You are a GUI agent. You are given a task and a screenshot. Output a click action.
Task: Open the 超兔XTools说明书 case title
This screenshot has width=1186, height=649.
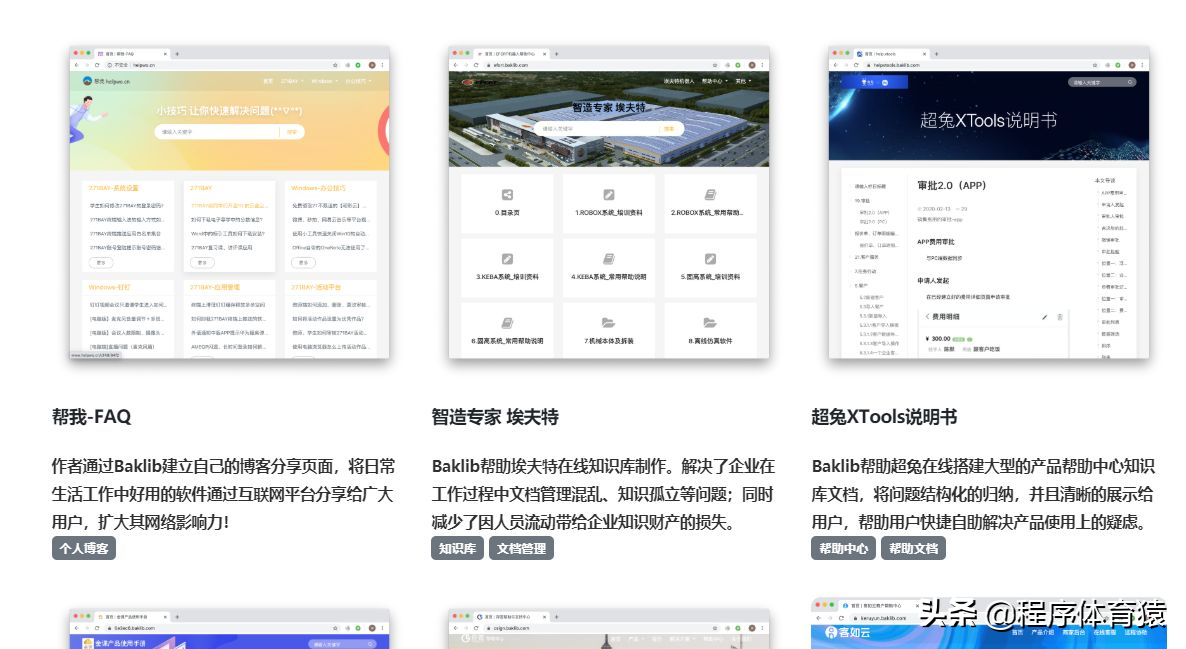[884, 417]
